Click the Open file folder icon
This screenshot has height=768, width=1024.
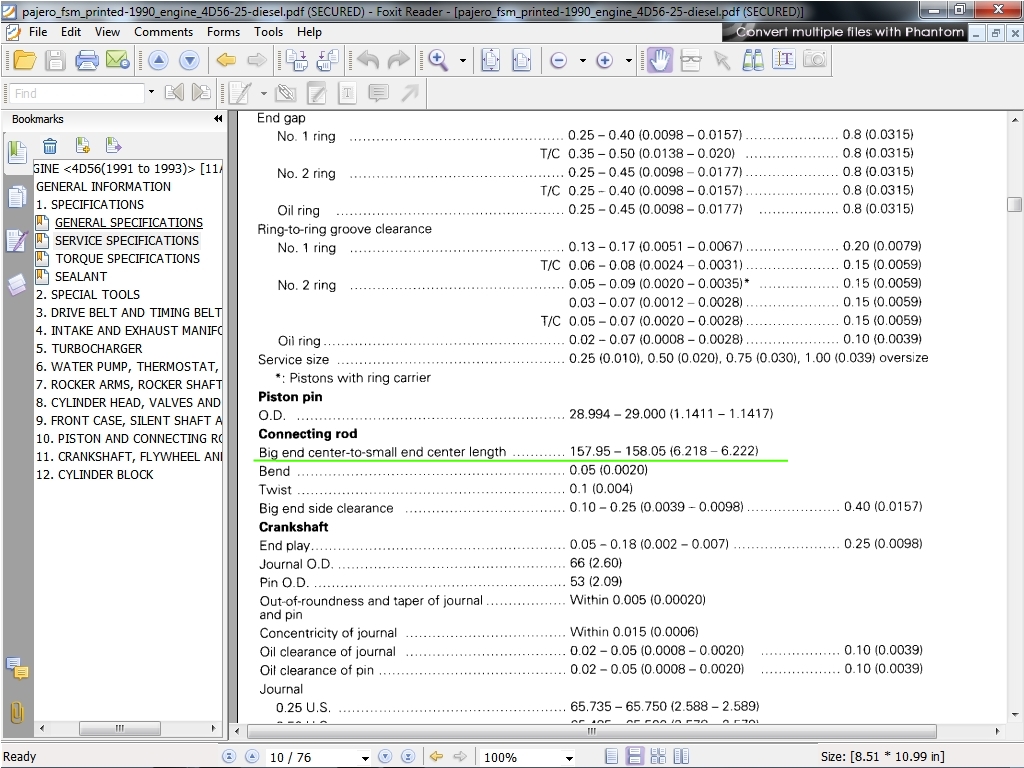25,60
